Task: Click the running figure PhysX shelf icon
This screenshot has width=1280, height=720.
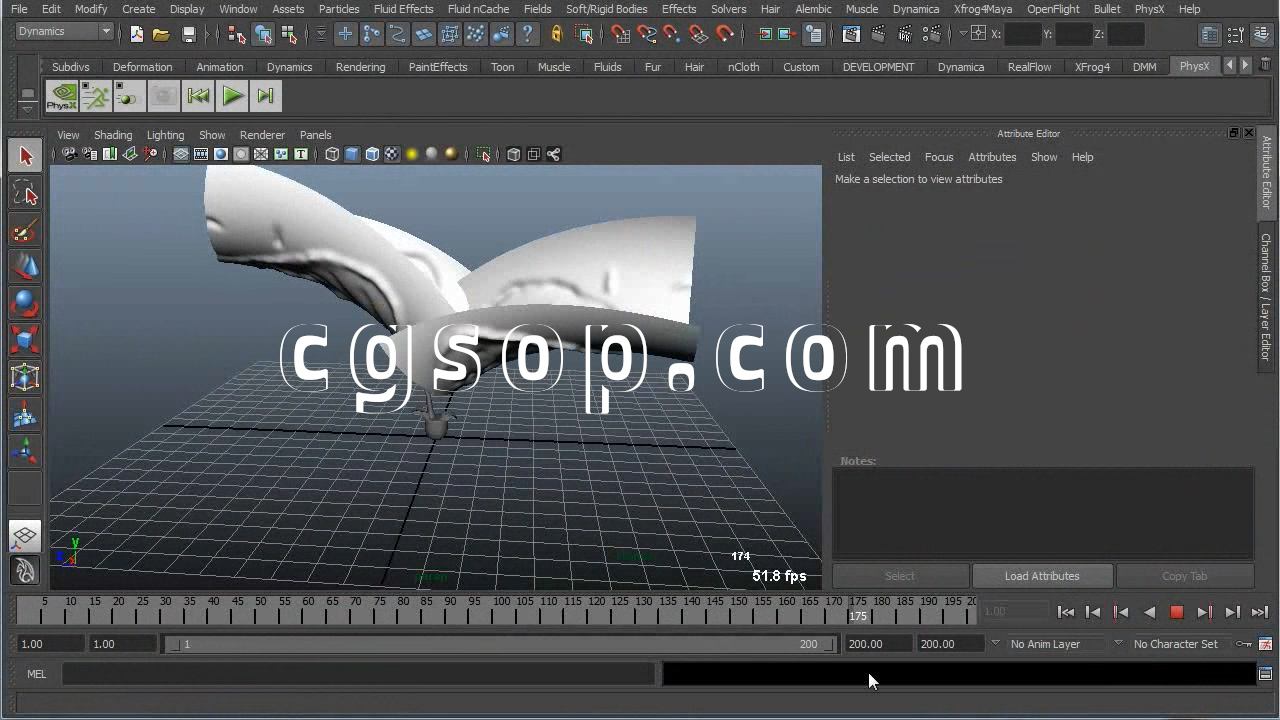Action: (96, 96)
